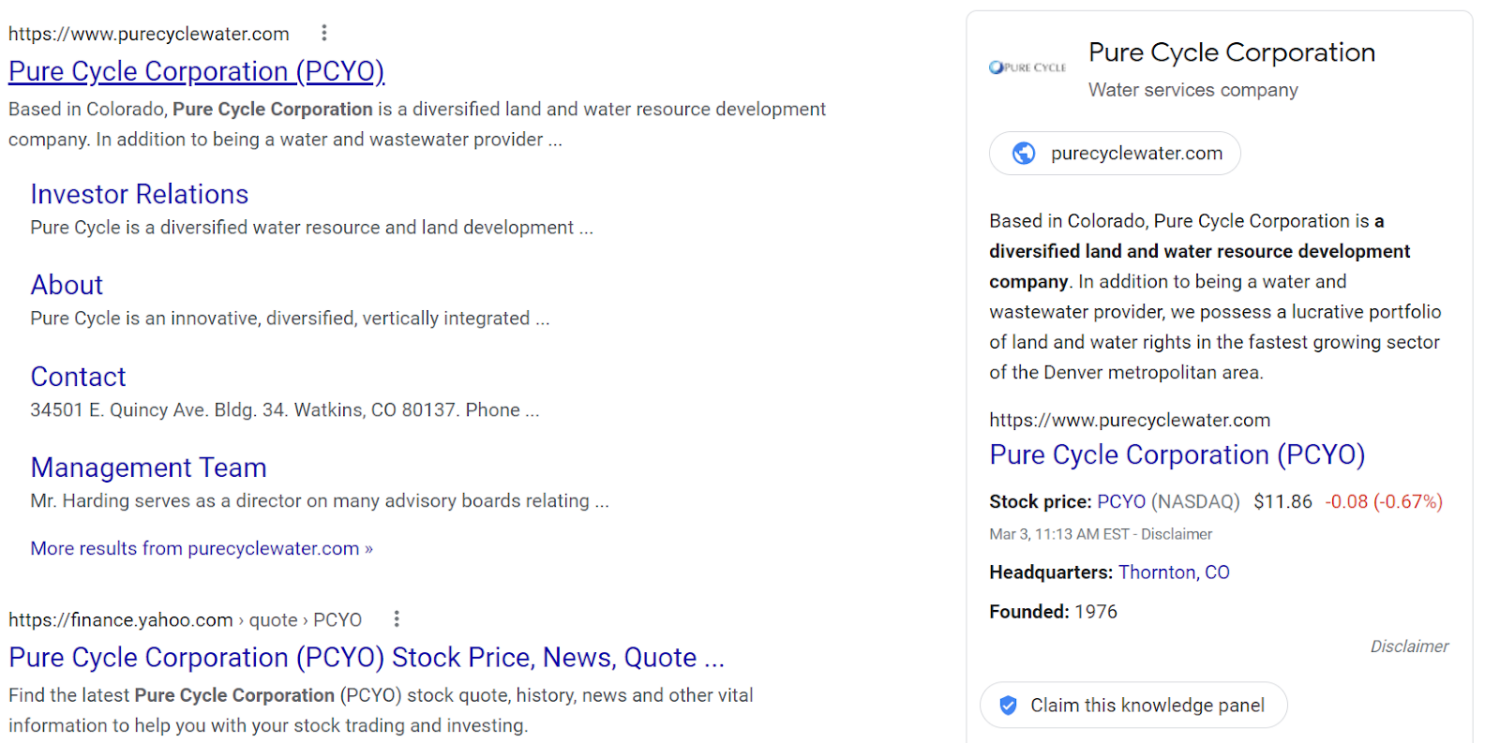Open three-dot menu beside finance.yahoo.com result
Image resolution: width=1500 pixels, height=743 pixels.
397,619
